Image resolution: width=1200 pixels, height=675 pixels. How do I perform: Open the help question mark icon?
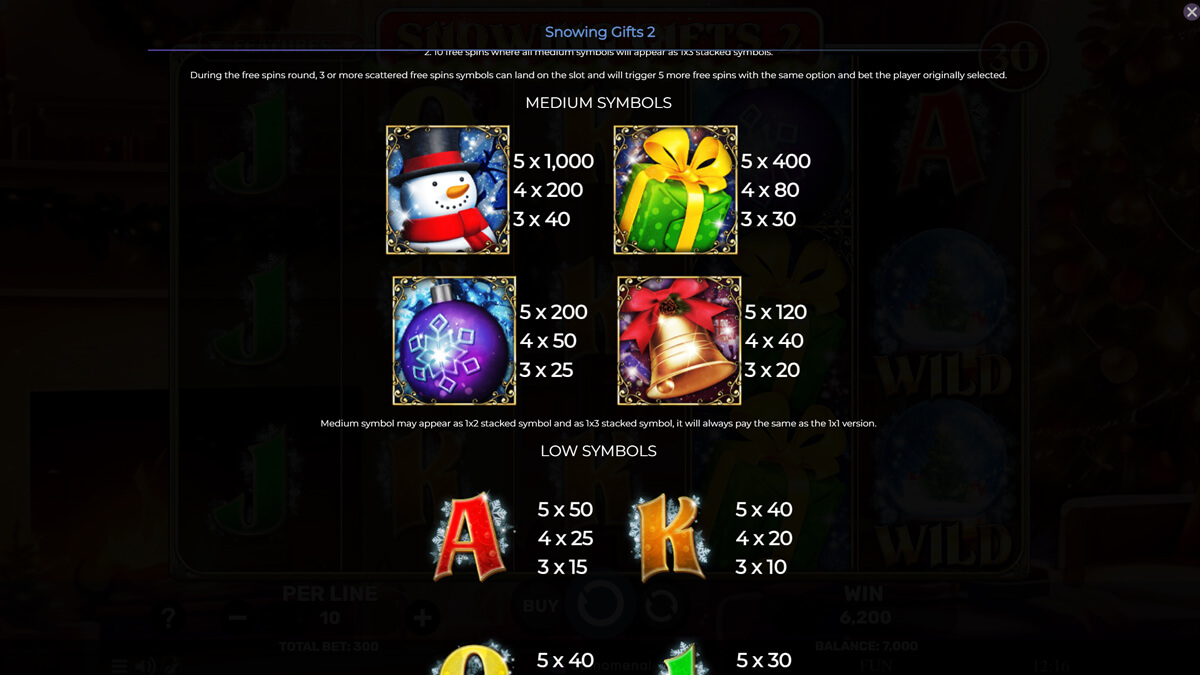(x=169, y=617)
